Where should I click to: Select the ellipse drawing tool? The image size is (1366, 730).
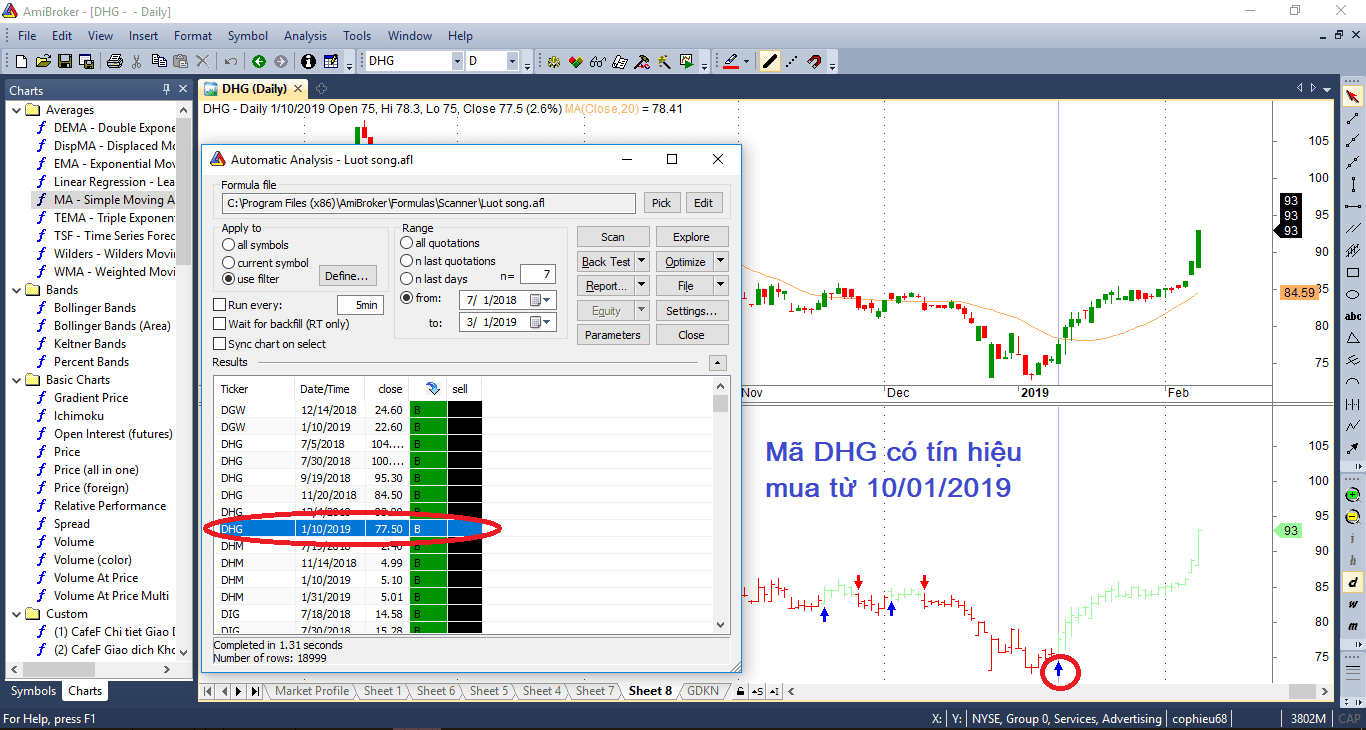[1353, 294]
